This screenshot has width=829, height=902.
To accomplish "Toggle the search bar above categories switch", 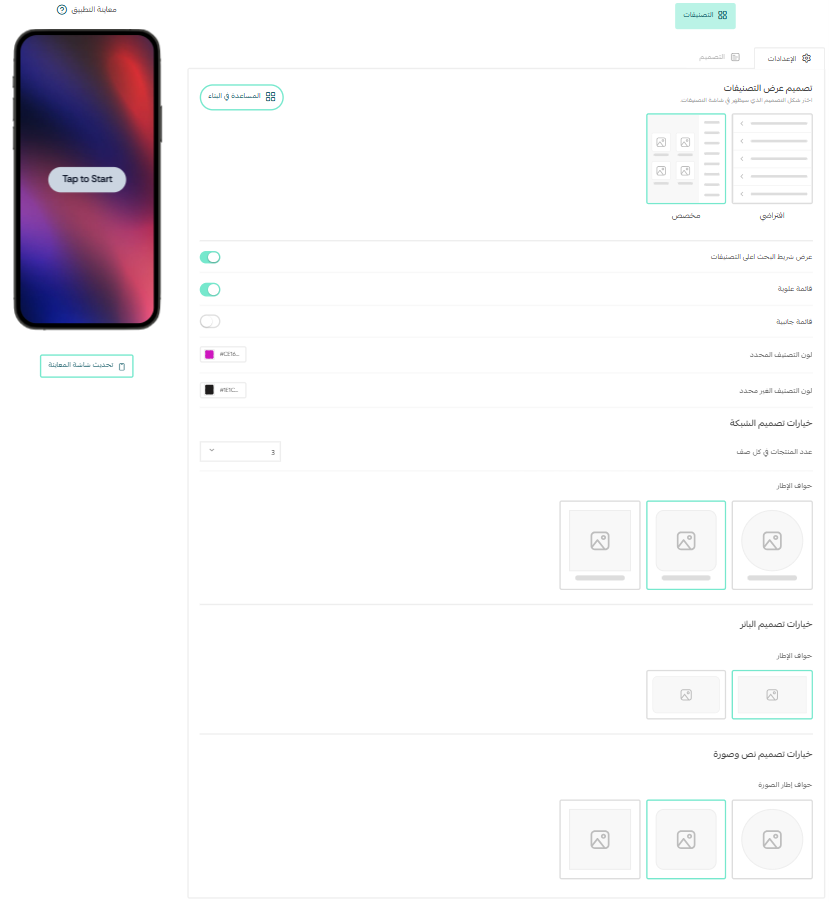I will (210, 257).
